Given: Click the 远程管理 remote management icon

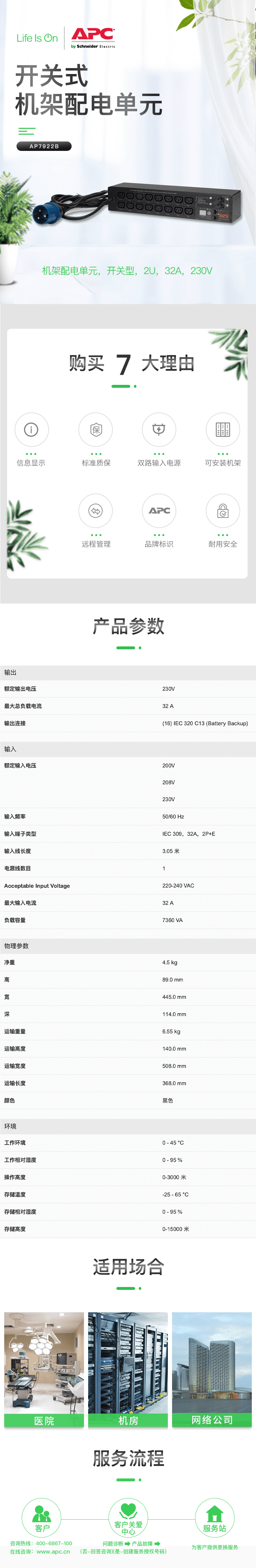Looking at the screenshot, I should coord(96,510).
